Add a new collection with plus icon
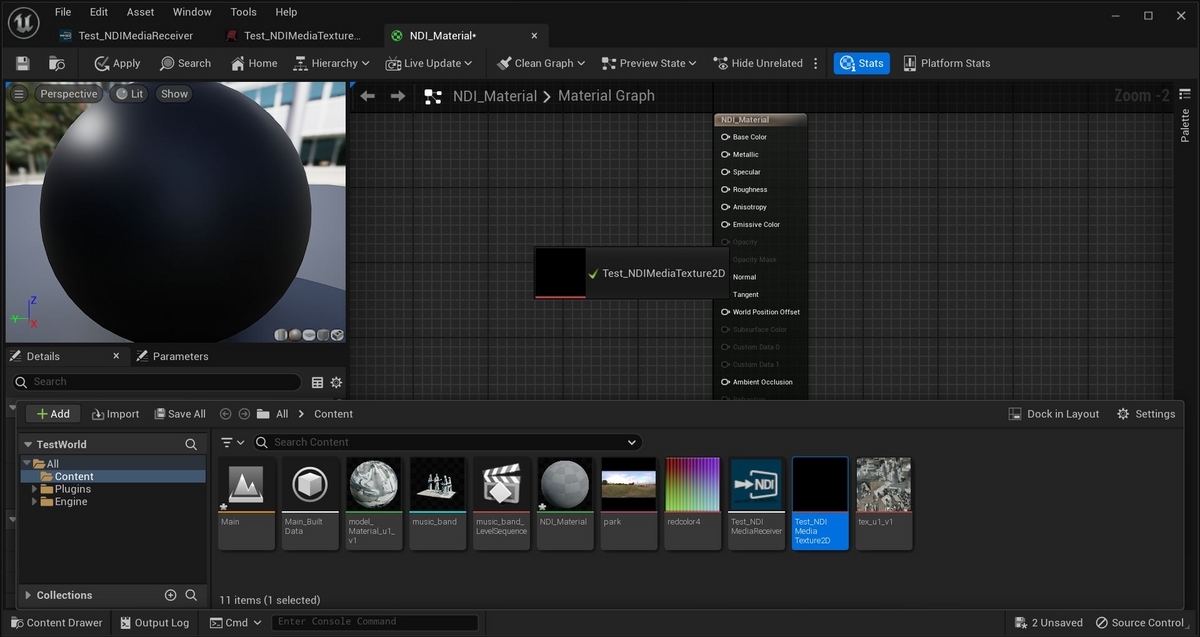The height and width of the screenshot is (637, 1200). pos(170,595)
